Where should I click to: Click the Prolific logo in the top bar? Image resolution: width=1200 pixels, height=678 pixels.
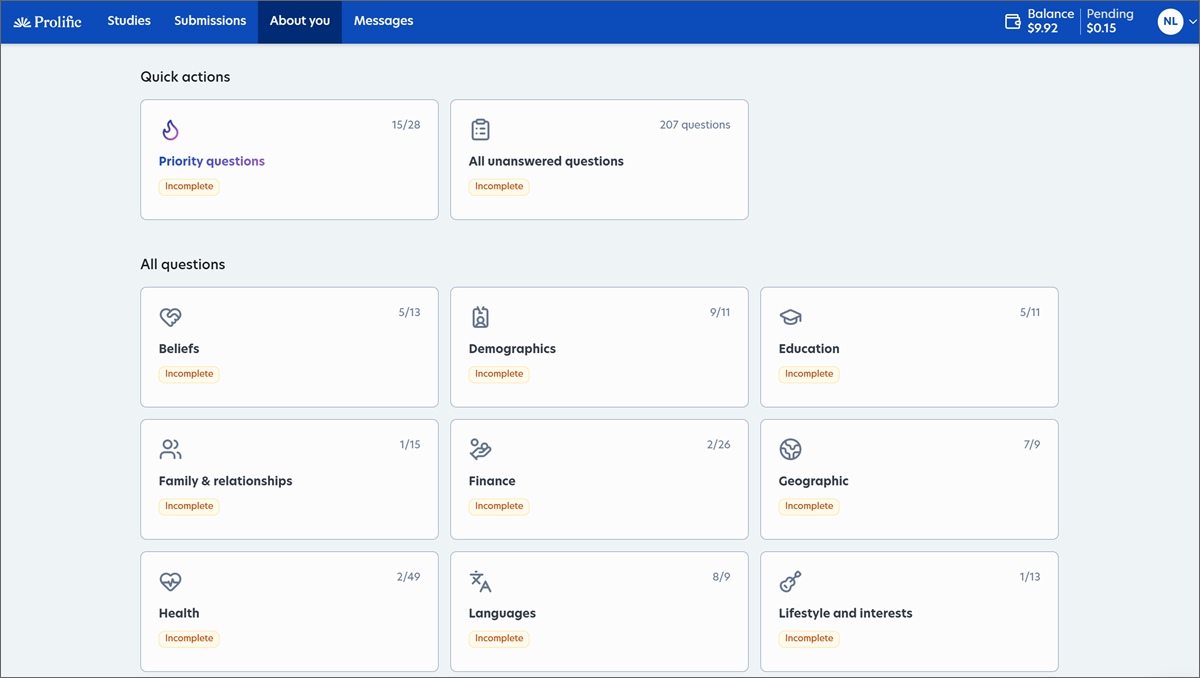point(47,20)
